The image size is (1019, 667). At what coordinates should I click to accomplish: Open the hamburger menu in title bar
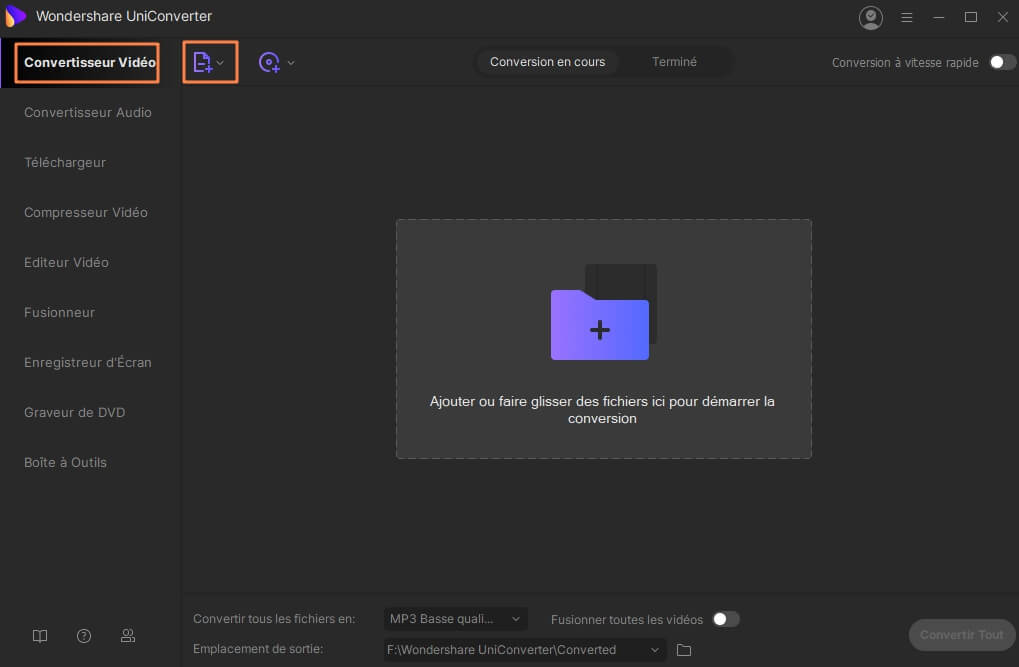click(907, 17)
